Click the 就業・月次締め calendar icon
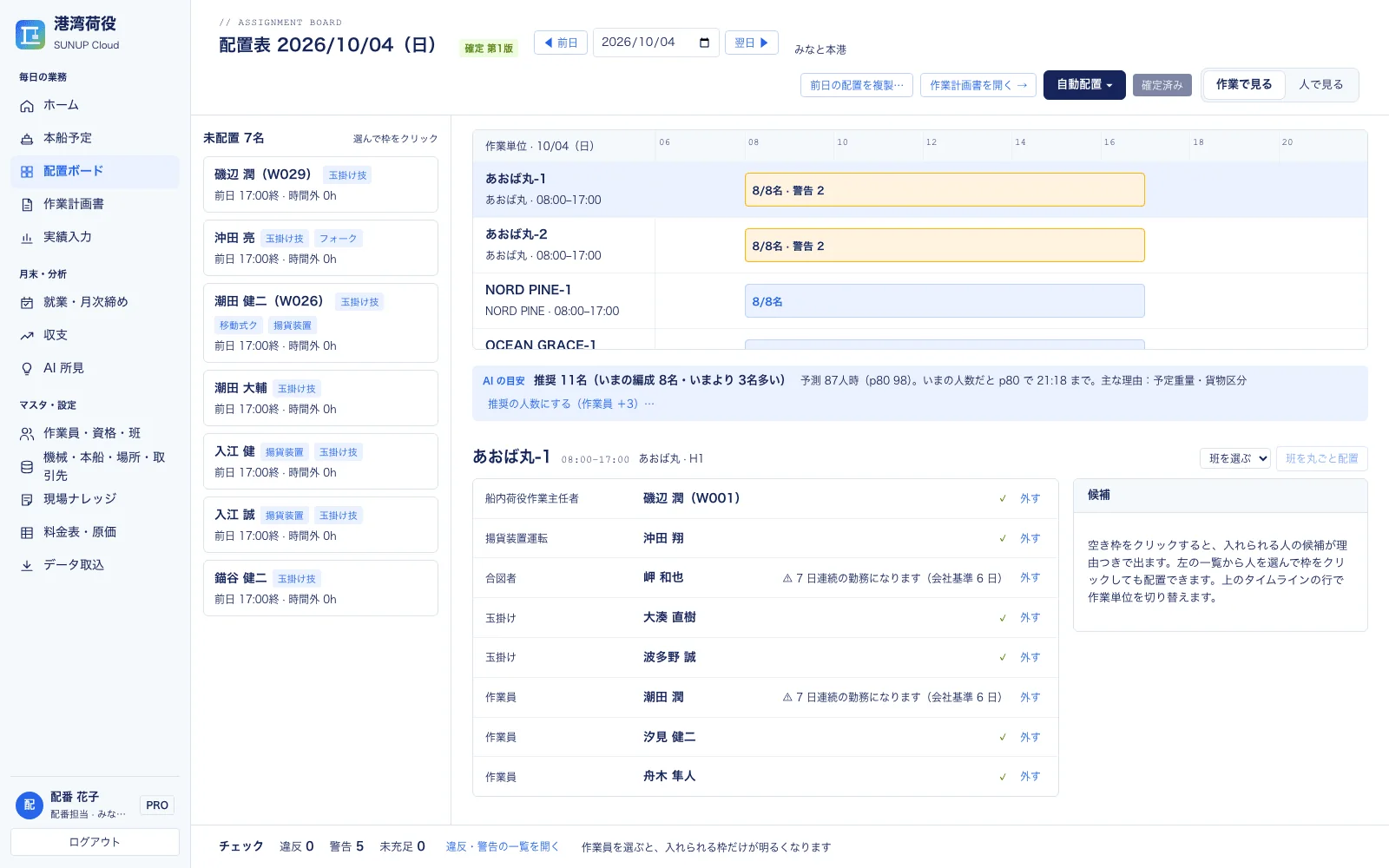The image size is (1389, 868). [x=27, y=303]
